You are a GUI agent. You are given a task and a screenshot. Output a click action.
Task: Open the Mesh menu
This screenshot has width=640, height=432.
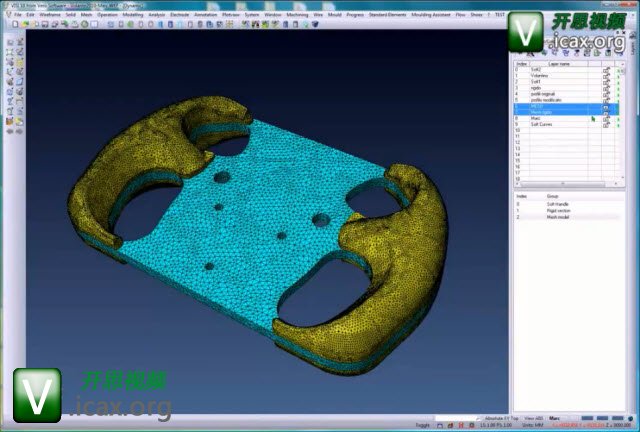tap(87, 15)
